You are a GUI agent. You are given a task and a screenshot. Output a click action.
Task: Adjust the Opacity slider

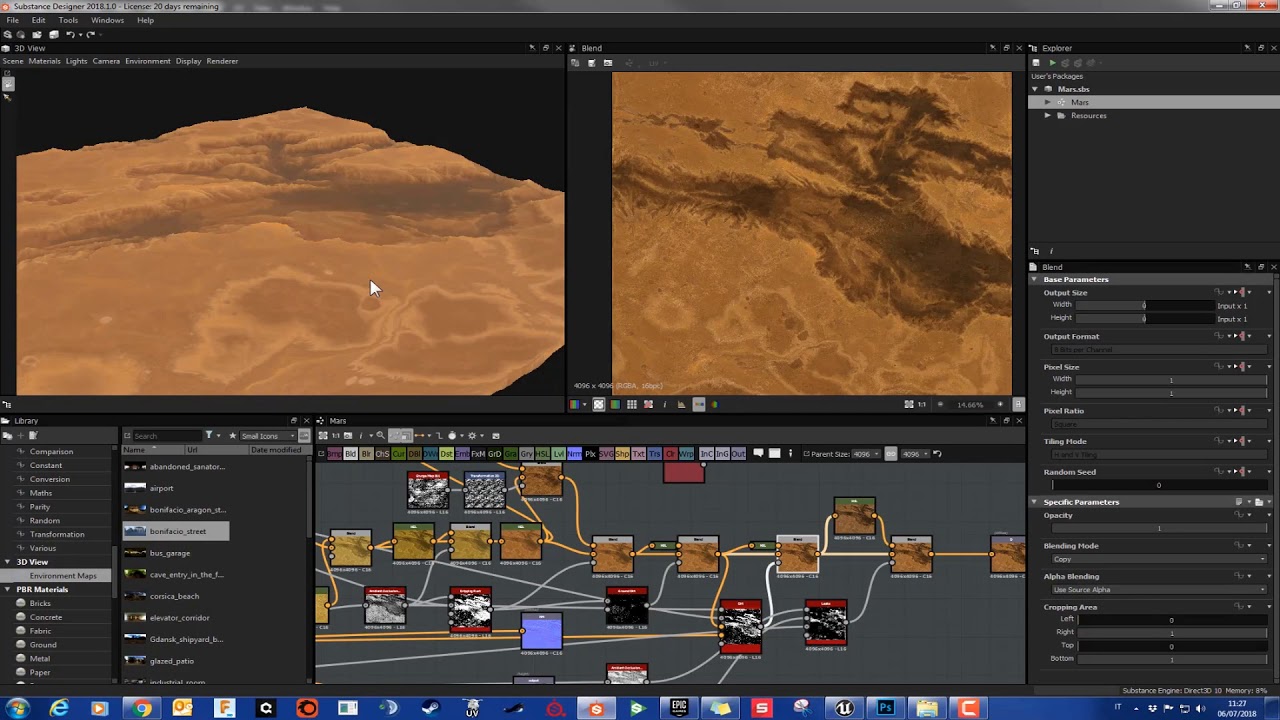[1159, 528]
